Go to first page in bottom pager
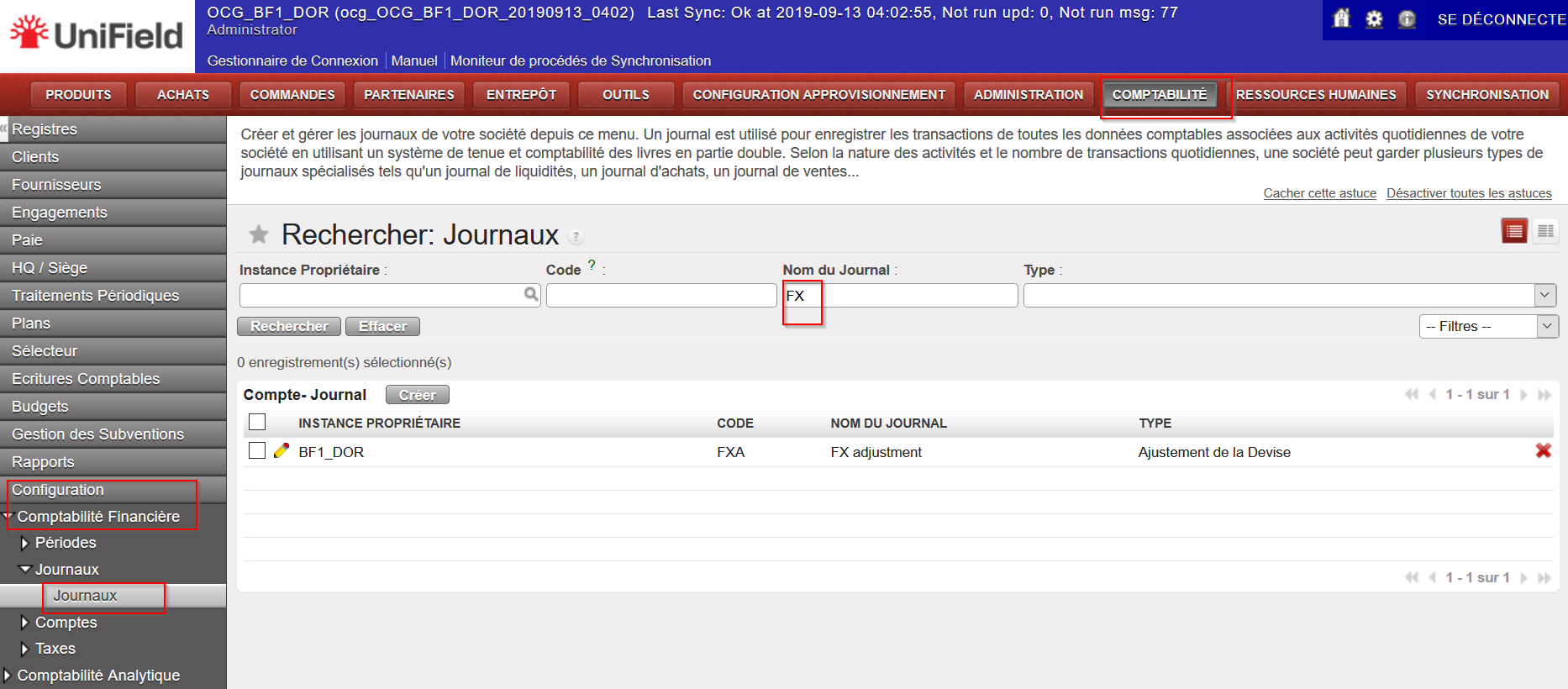1568x689 pixels. point(1412,577)
